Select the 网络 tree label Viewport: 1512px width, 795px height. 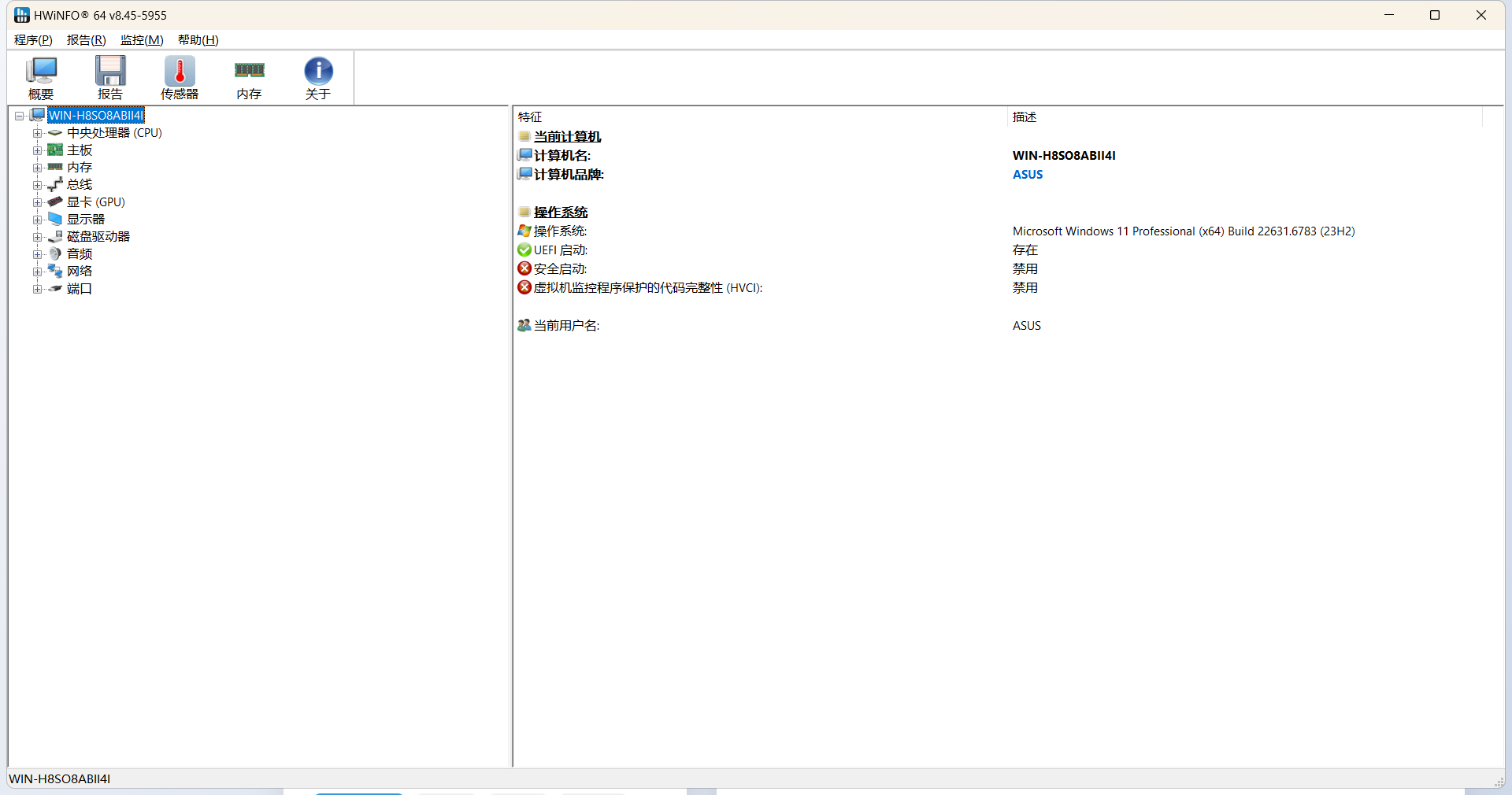[x=80, y=272]
